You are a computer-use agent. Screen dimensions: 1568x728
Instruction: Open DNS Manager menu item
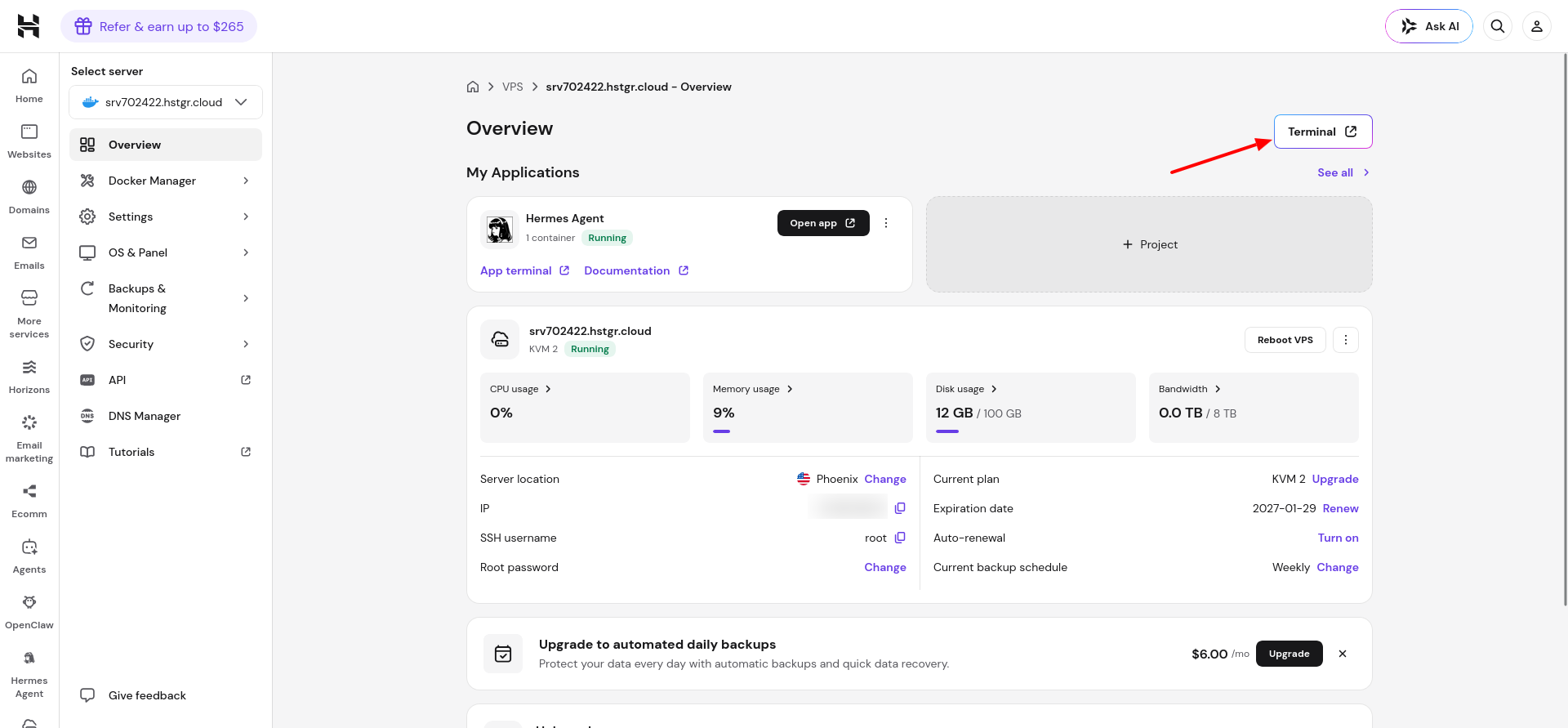(x=166, y=416)
